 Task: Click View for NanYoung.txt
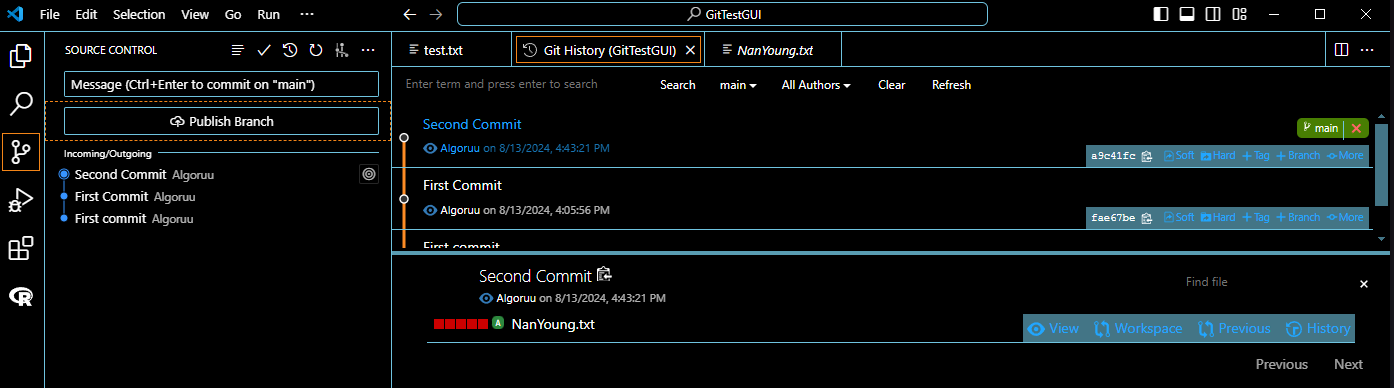point(1054,328)
